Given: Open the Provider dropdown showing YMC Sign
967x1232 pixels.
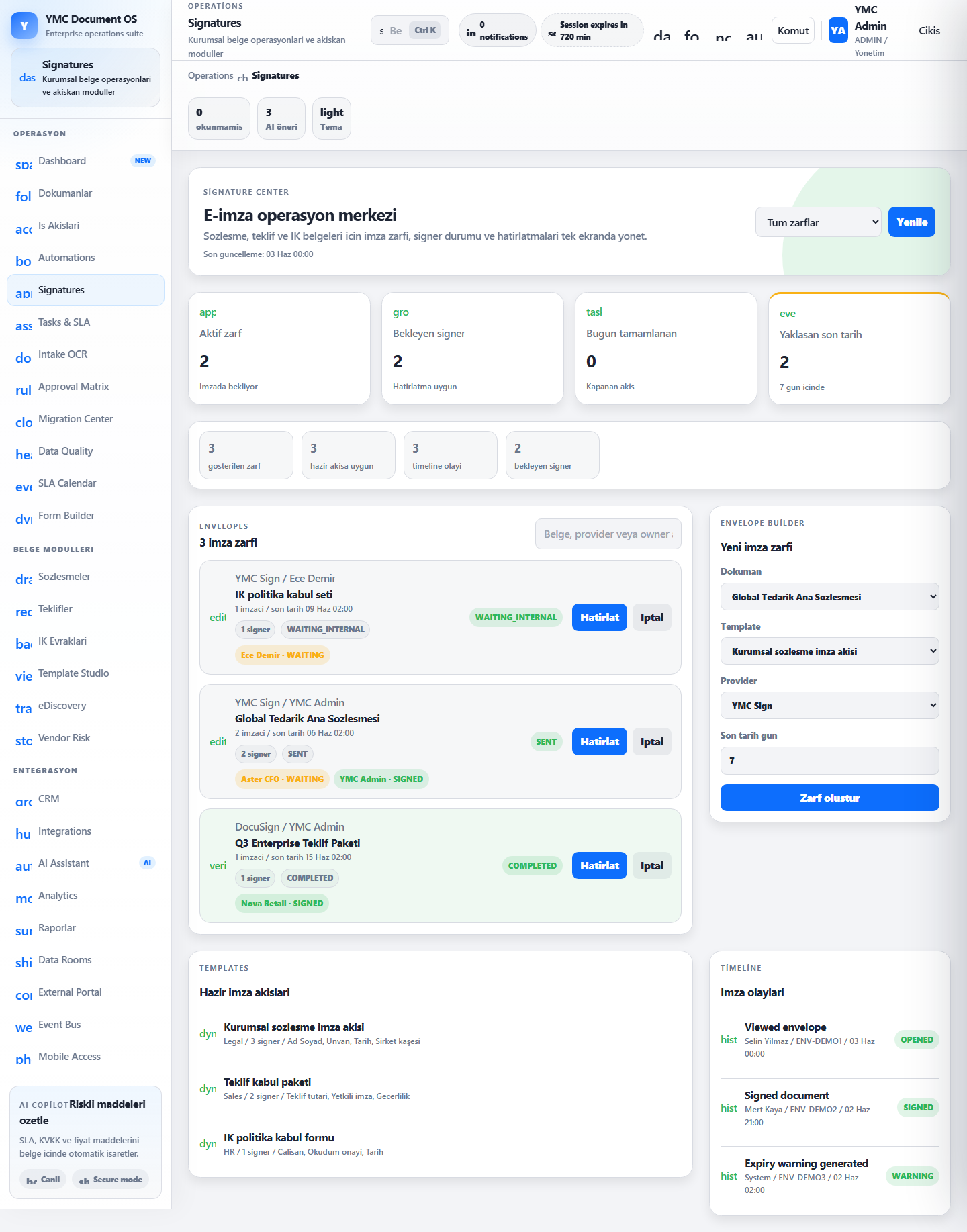Looking at the screenshot, I should [x=830, y=706].
